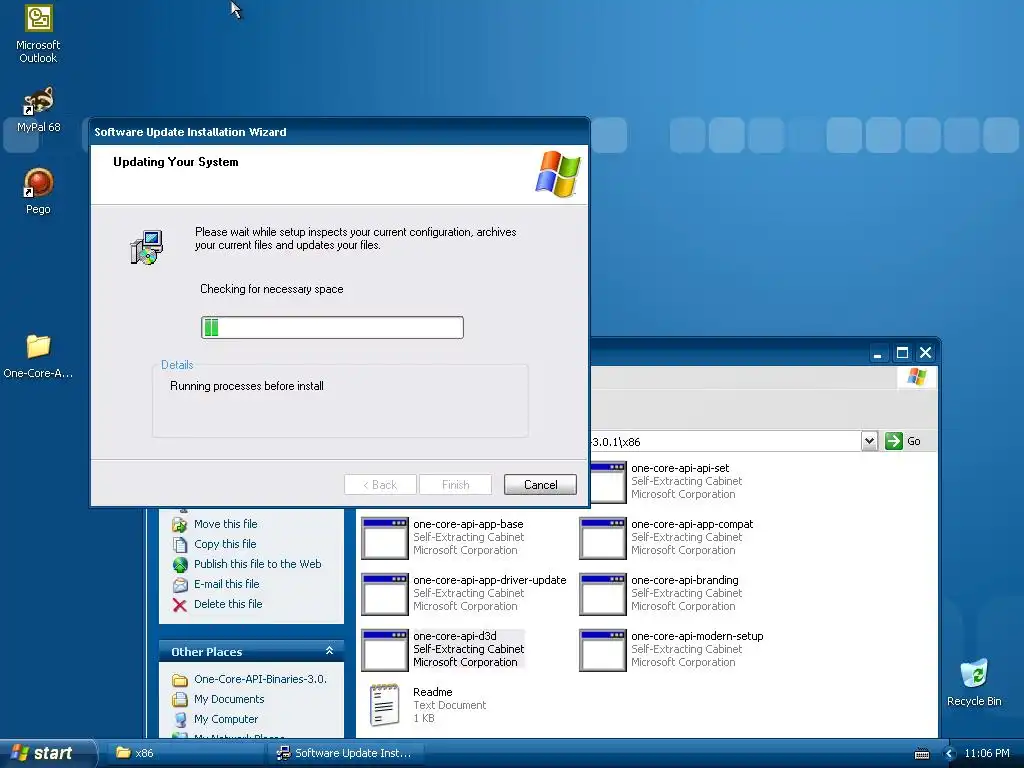Open My Computer under Other Places
1024x768 pixels.
(225, 719)
